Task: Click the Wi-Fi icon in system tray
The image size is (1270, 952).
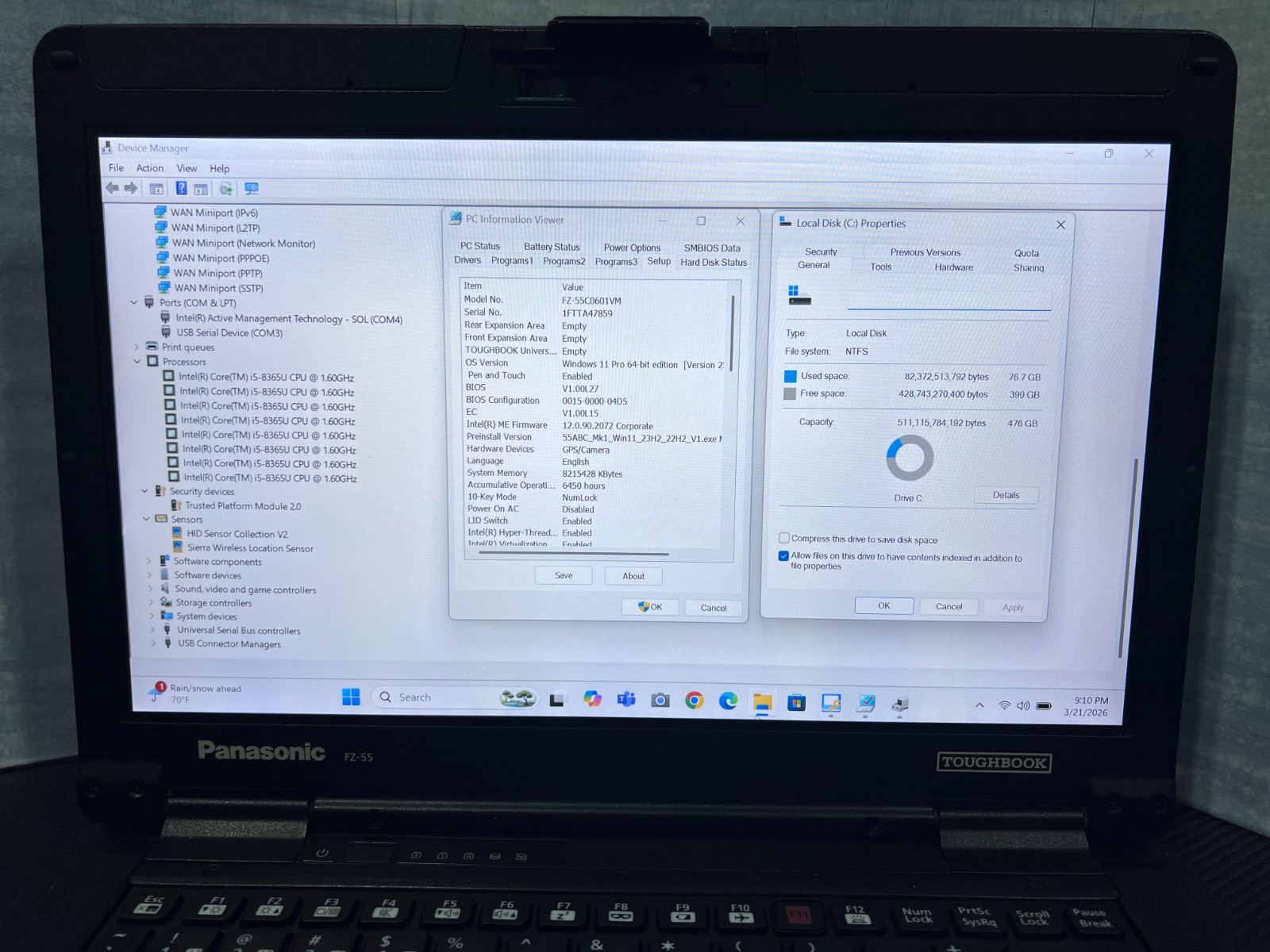Action: [x=1004, y=705]
